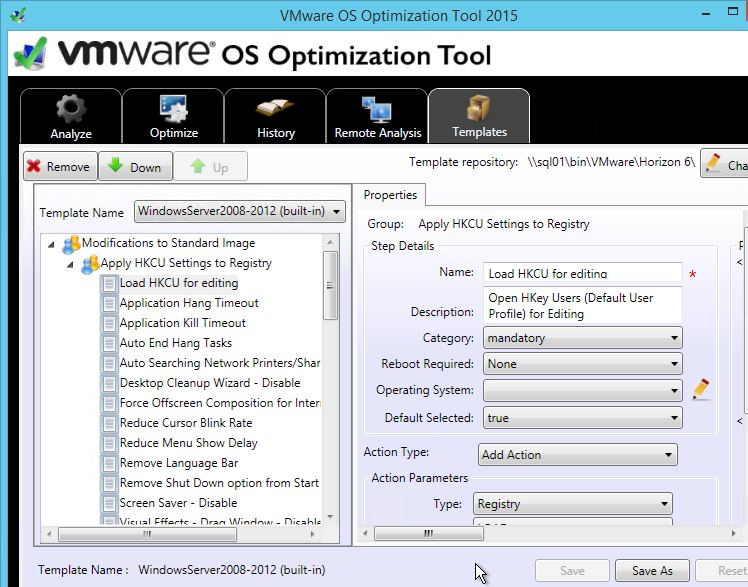Click the Reduce Cursor Blink Rate step icon
Image resolution: width=748 pixels, height=587 pixels.
coord(109,423)
